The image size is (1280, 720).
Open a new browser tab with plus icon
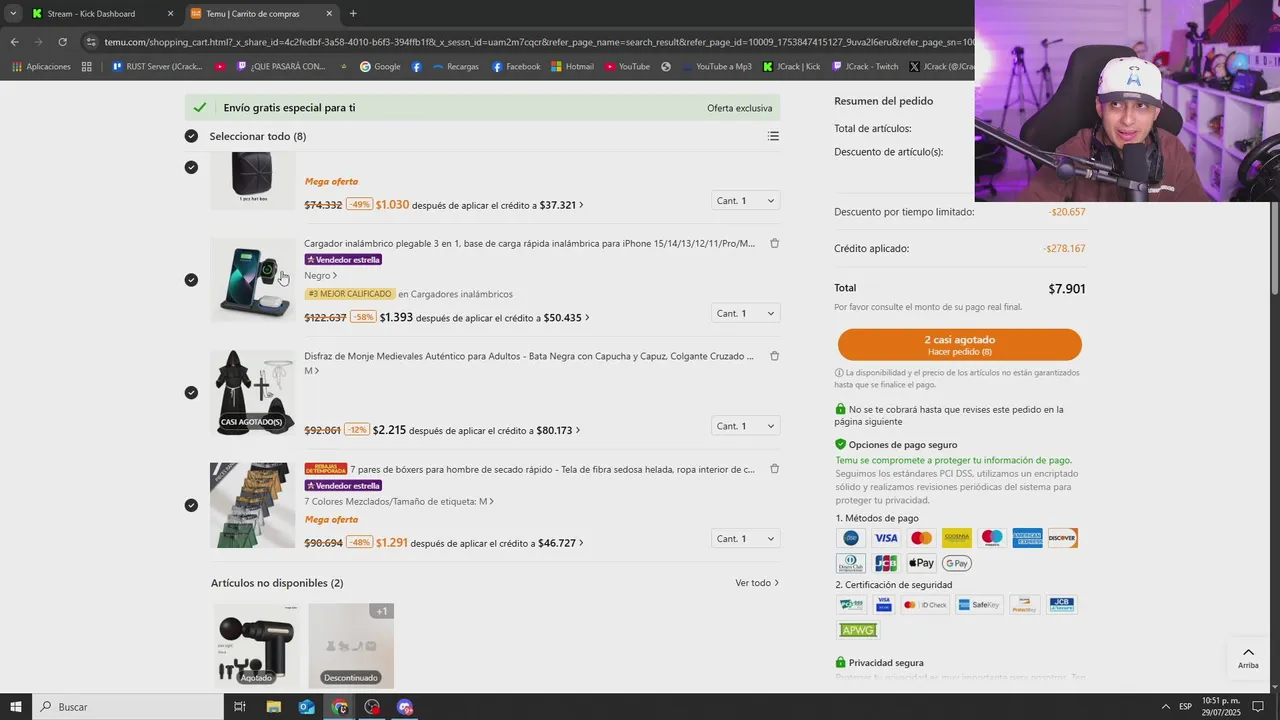coord(353,14)
